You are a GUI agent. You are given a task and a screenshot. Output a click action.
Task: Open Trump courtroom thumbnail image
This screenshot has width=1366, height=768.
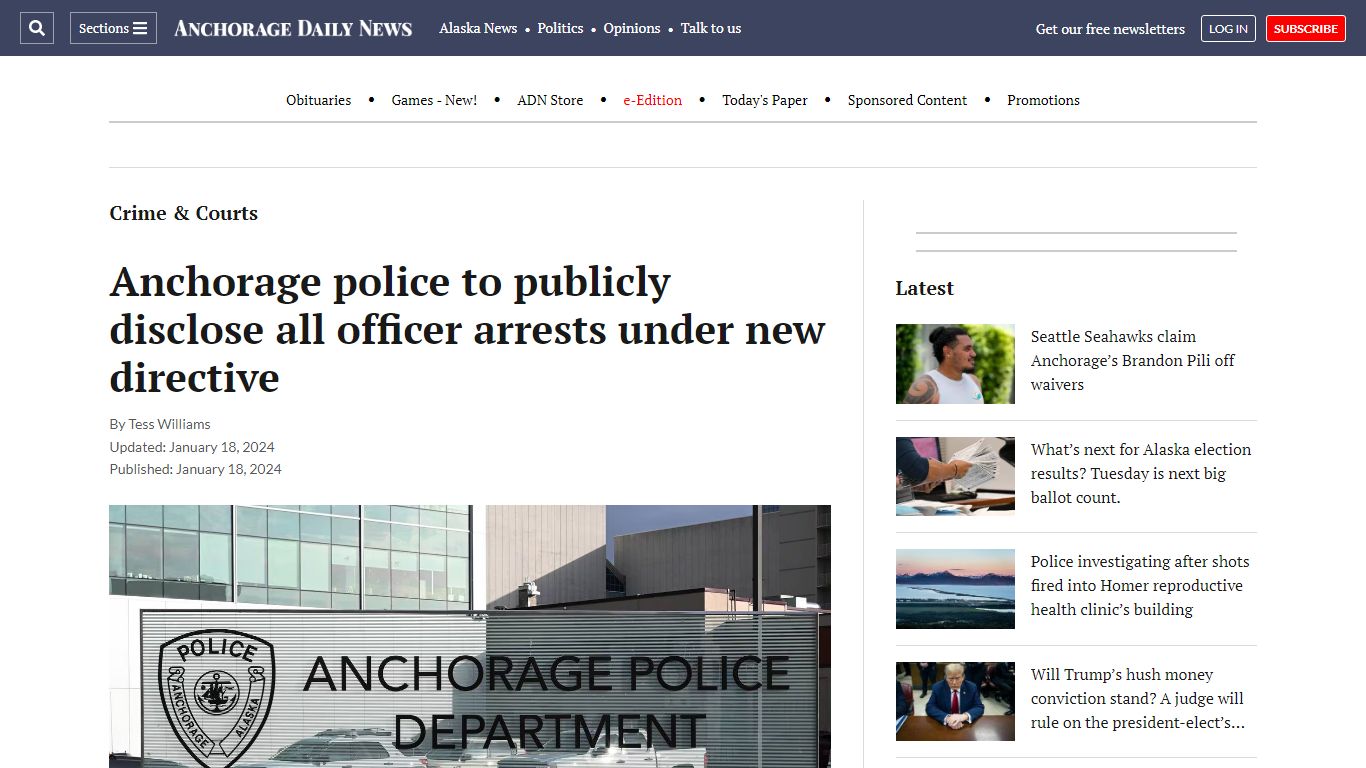pos(955,701)
